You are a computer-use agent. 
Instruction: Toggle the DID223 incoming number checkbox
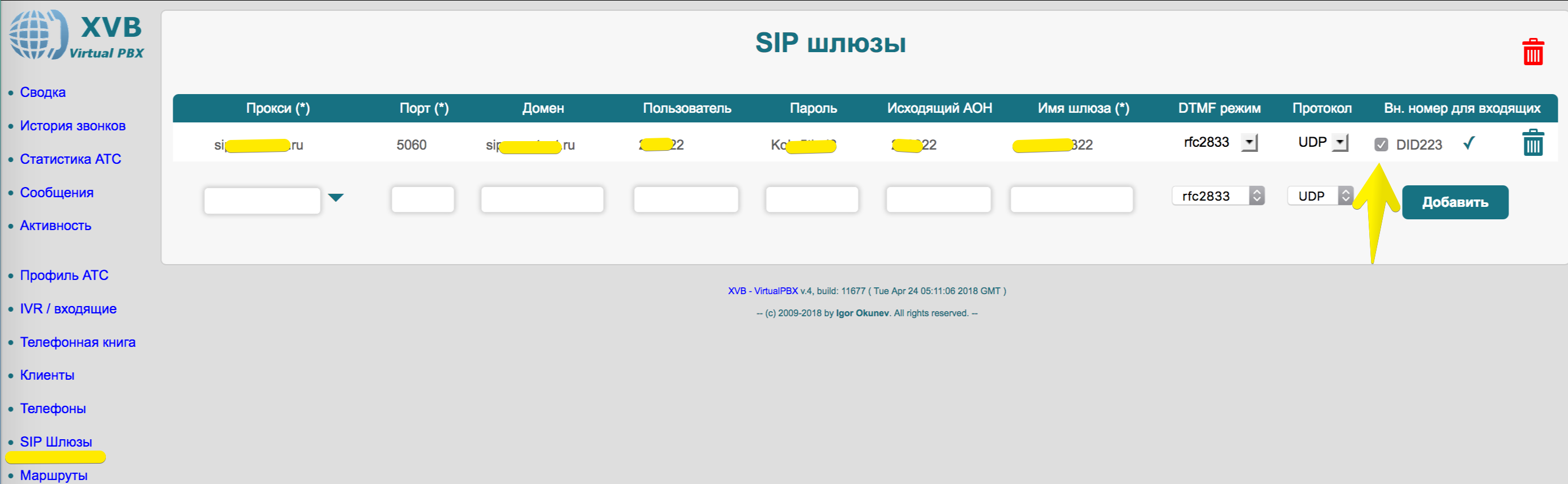pyautogui.click(x=1381, y=145)
